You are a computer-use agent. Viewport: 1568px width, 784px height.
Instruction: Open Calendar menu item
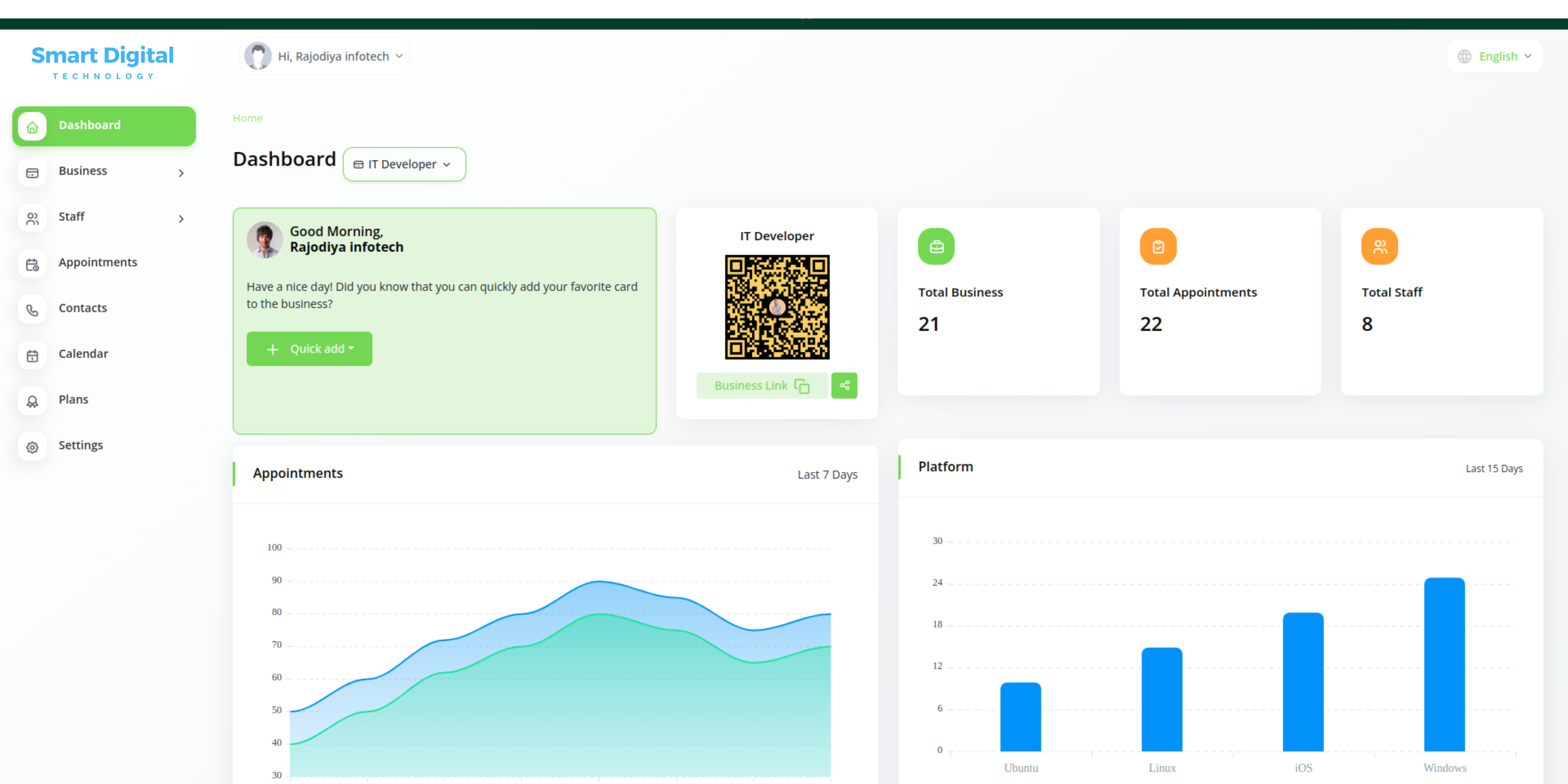tap(104, 355)
